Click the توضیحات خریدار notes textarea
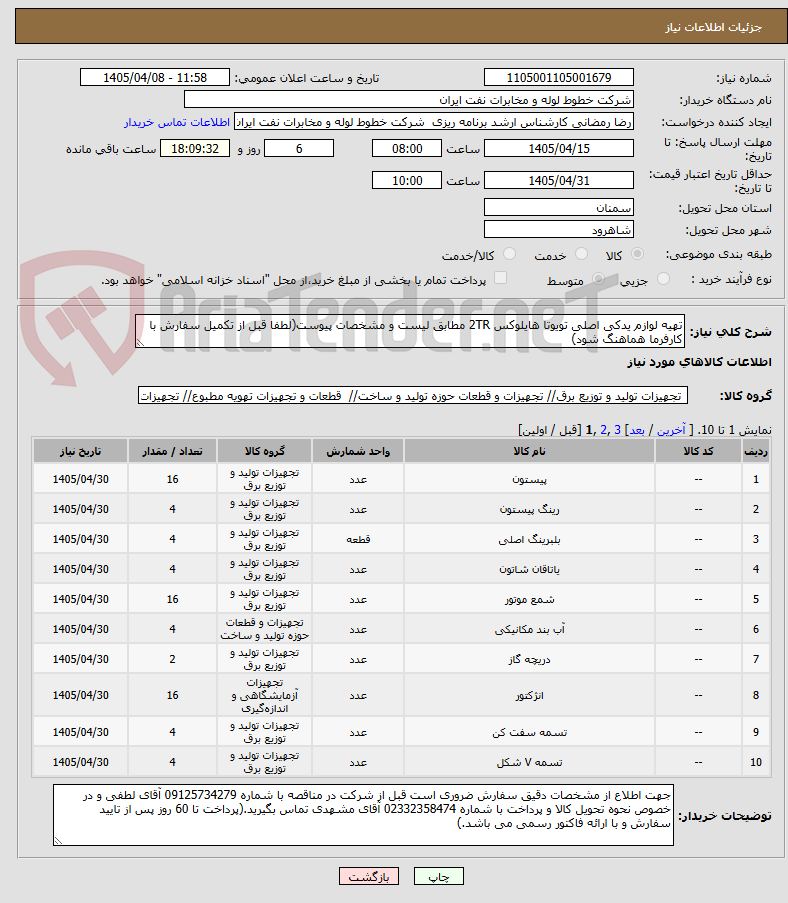 pyautogui.click(x=363, y=815)
